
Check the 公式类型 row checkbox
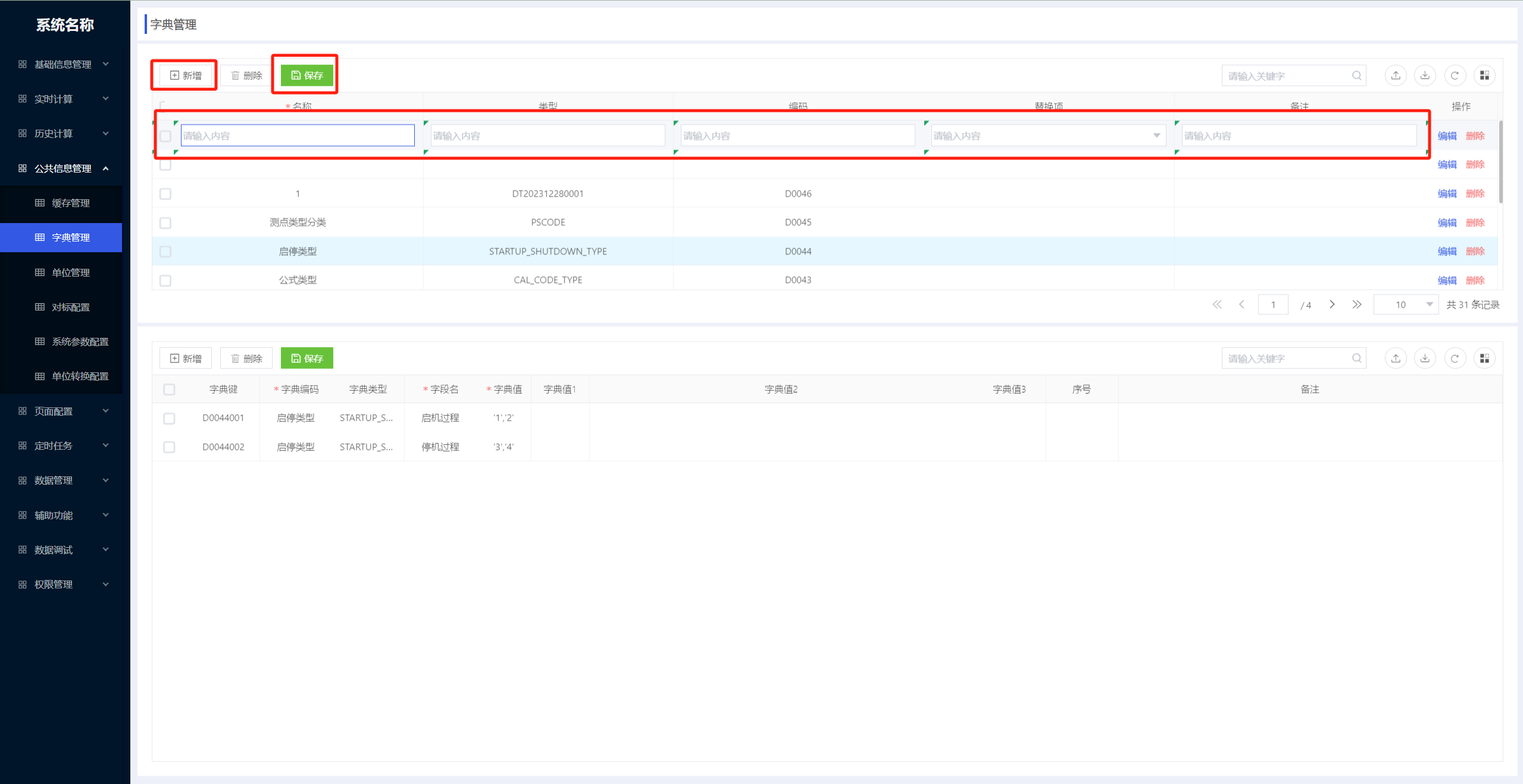(165, 280)
